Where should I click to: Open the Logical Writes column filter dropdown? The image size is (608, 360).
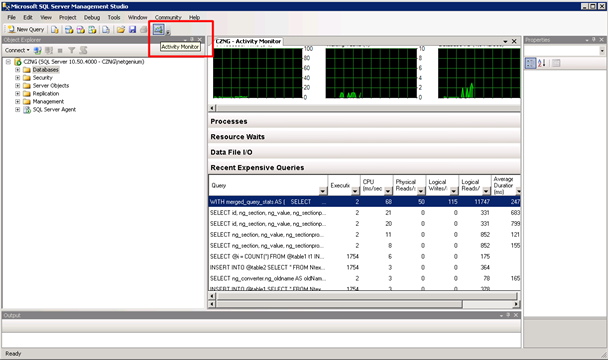453,191
